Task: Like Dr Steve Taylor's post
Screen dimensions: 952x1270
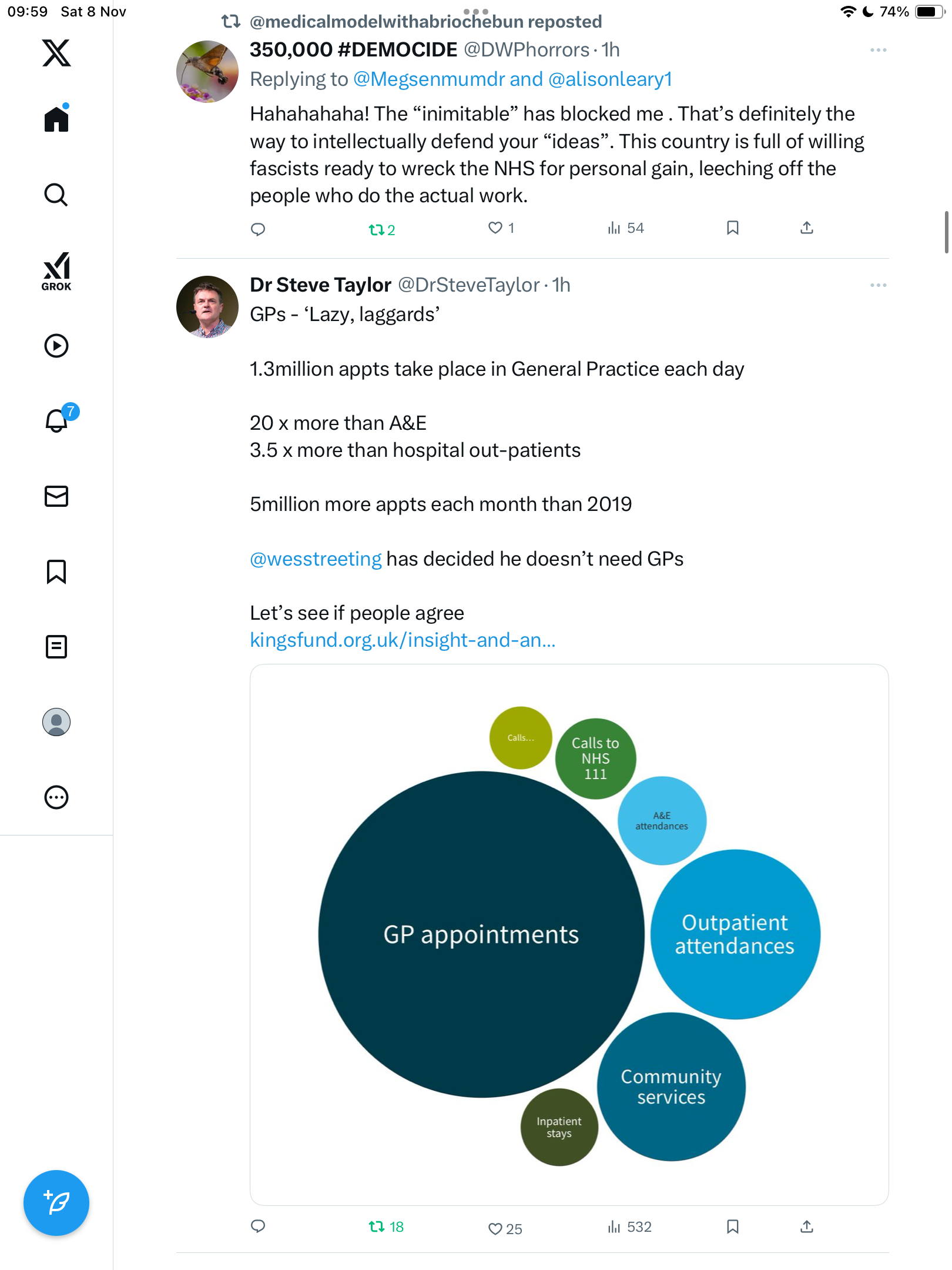Action: click(495, 1229)
